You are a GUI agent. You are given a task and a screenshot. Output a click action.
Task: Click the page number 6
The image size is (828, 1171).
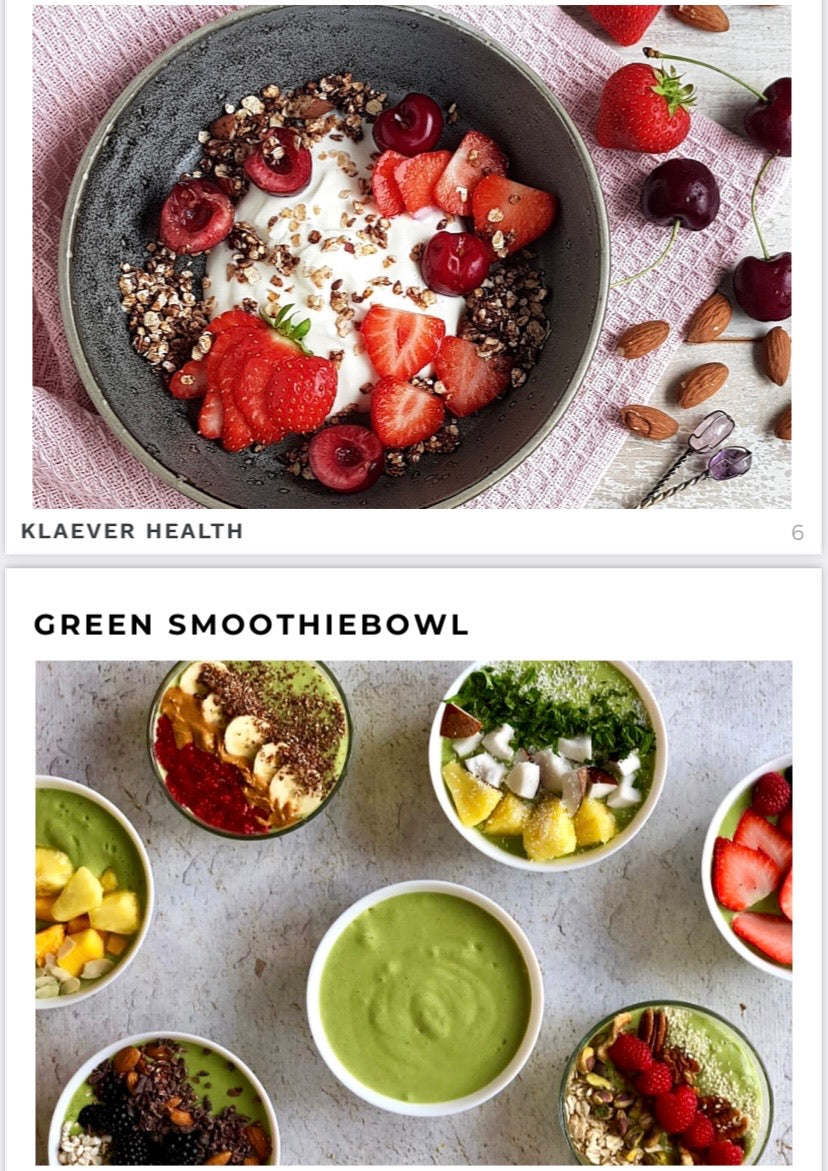tap(797, 532)
